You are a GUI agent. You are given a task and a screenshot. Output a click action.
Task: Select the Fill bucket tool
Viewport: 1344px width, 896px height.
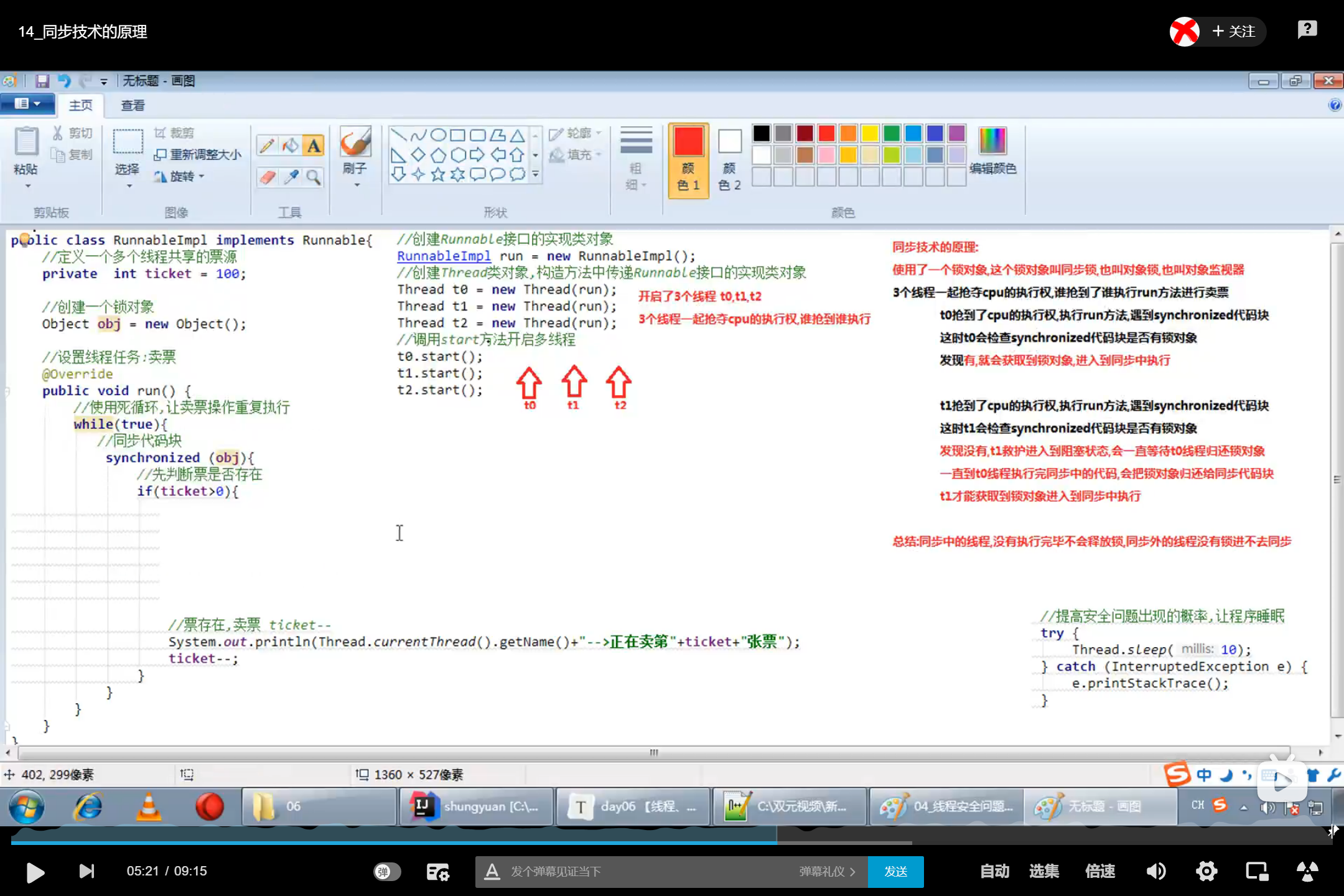pos(290,146)
